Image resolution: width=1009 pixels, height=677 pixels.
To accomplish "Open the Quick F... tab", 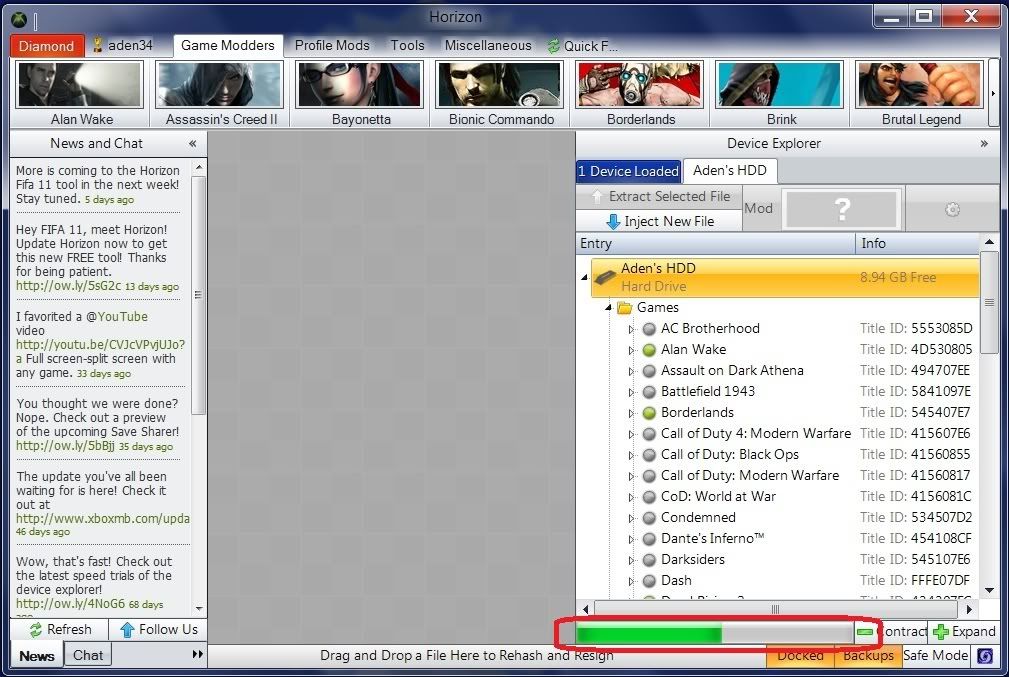I will click(582, 46).
